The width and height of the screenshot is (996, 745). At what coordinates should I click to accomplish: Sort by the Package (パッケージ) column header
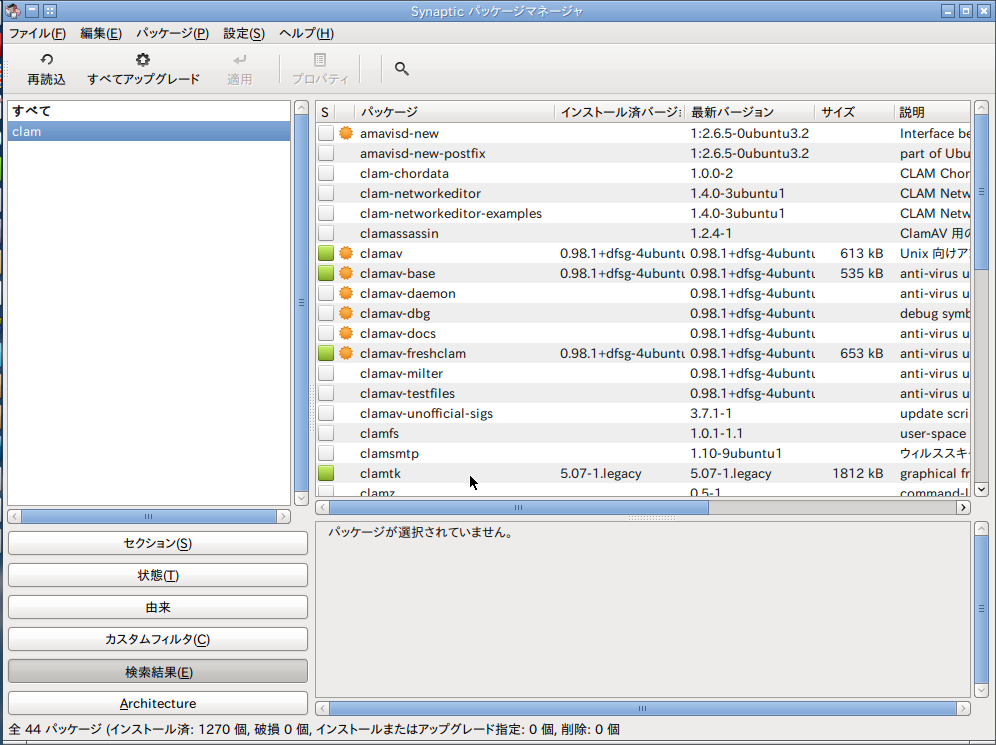click(454, 112)
